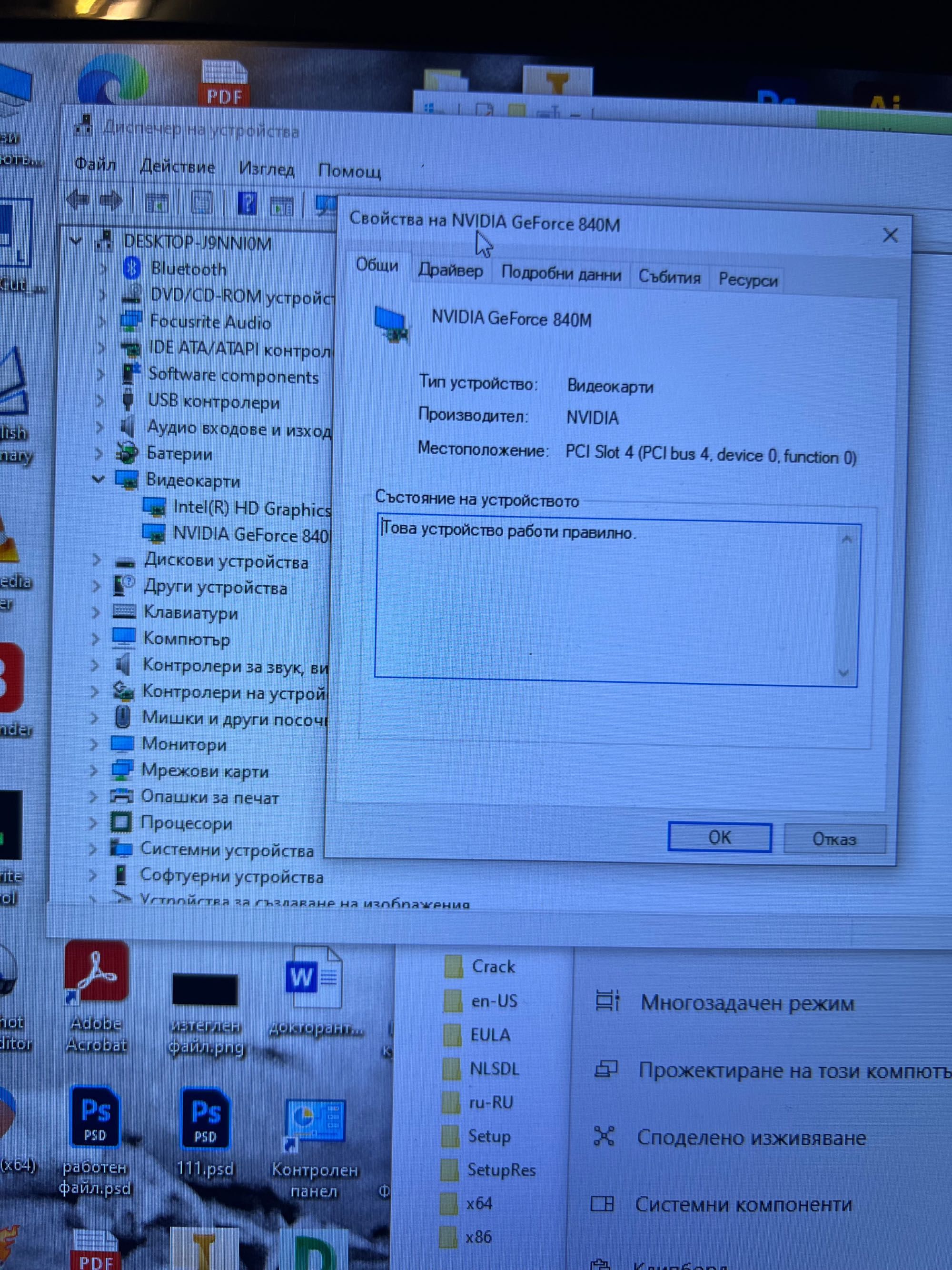The width and height of the screenshot is (952, 1270).
Task: Click the status box scroll-down arrow
Action: pyautogui.click(x=843, y=673)
